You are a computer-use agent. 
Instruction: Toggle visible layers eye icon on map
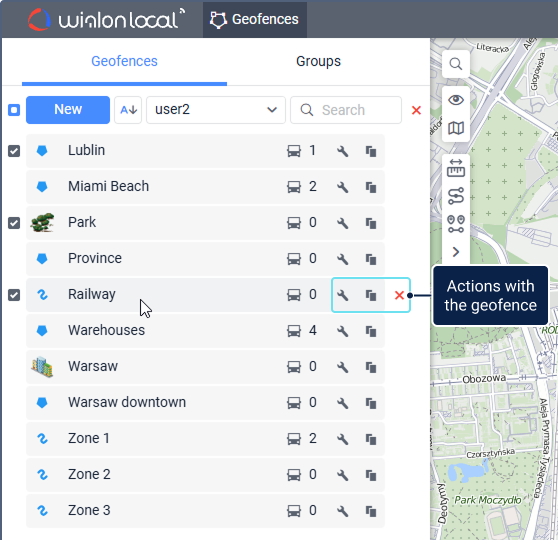tap(456, 100)
